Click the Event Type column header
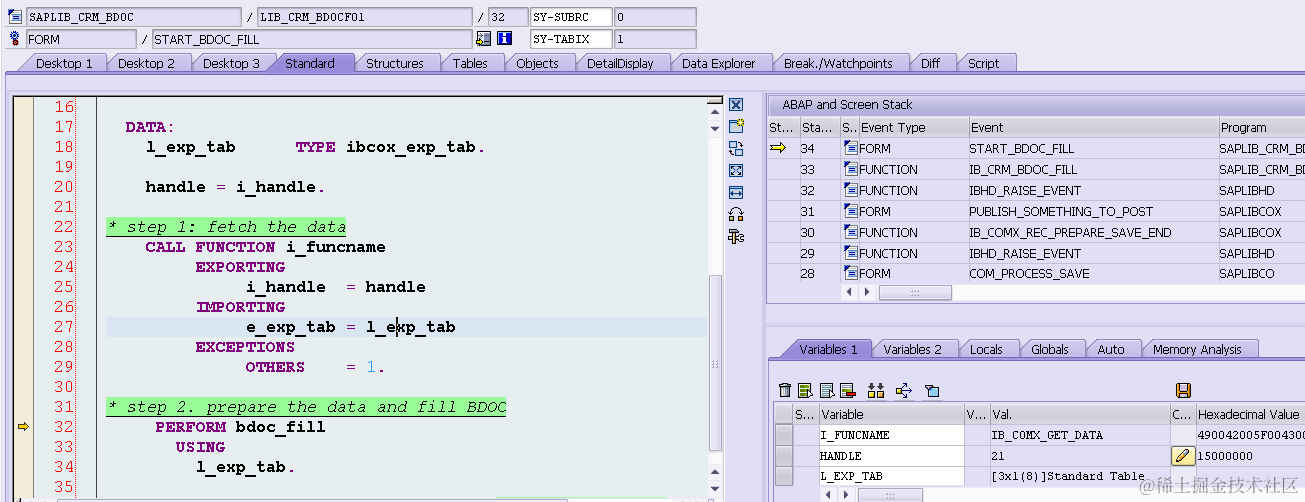 point(914,128)
